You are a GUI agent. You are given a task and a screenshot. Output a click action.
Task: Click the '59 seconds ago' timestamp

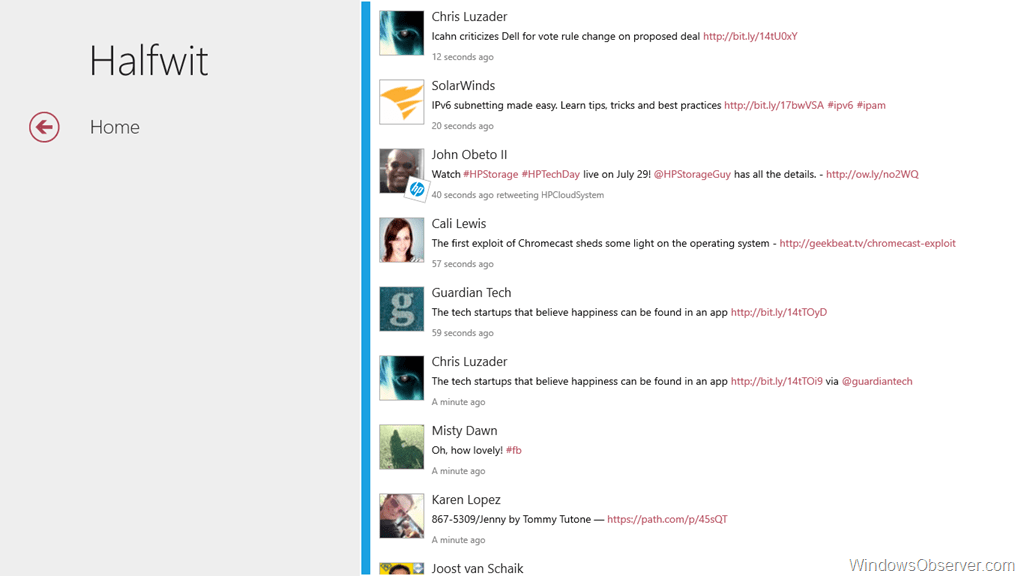coord(462,333)
